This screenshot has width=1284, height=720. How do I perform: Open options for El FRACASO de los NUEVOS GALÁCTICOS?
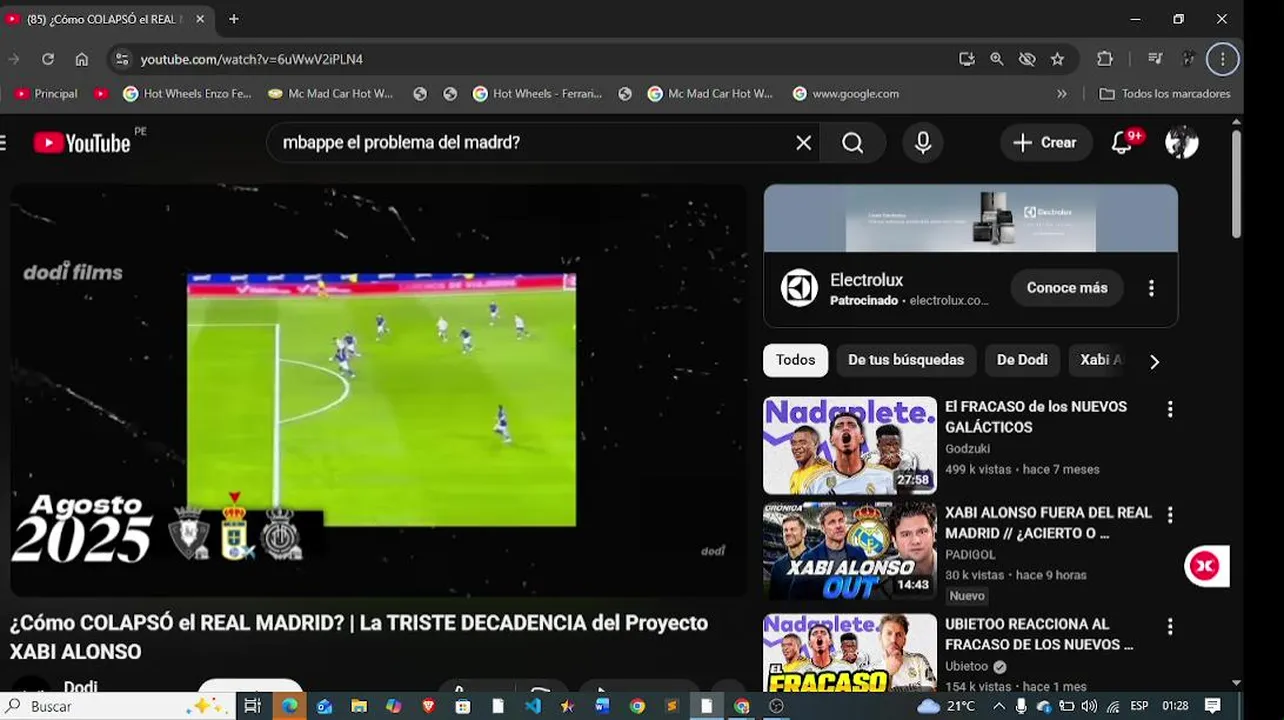click(1170, 409)
